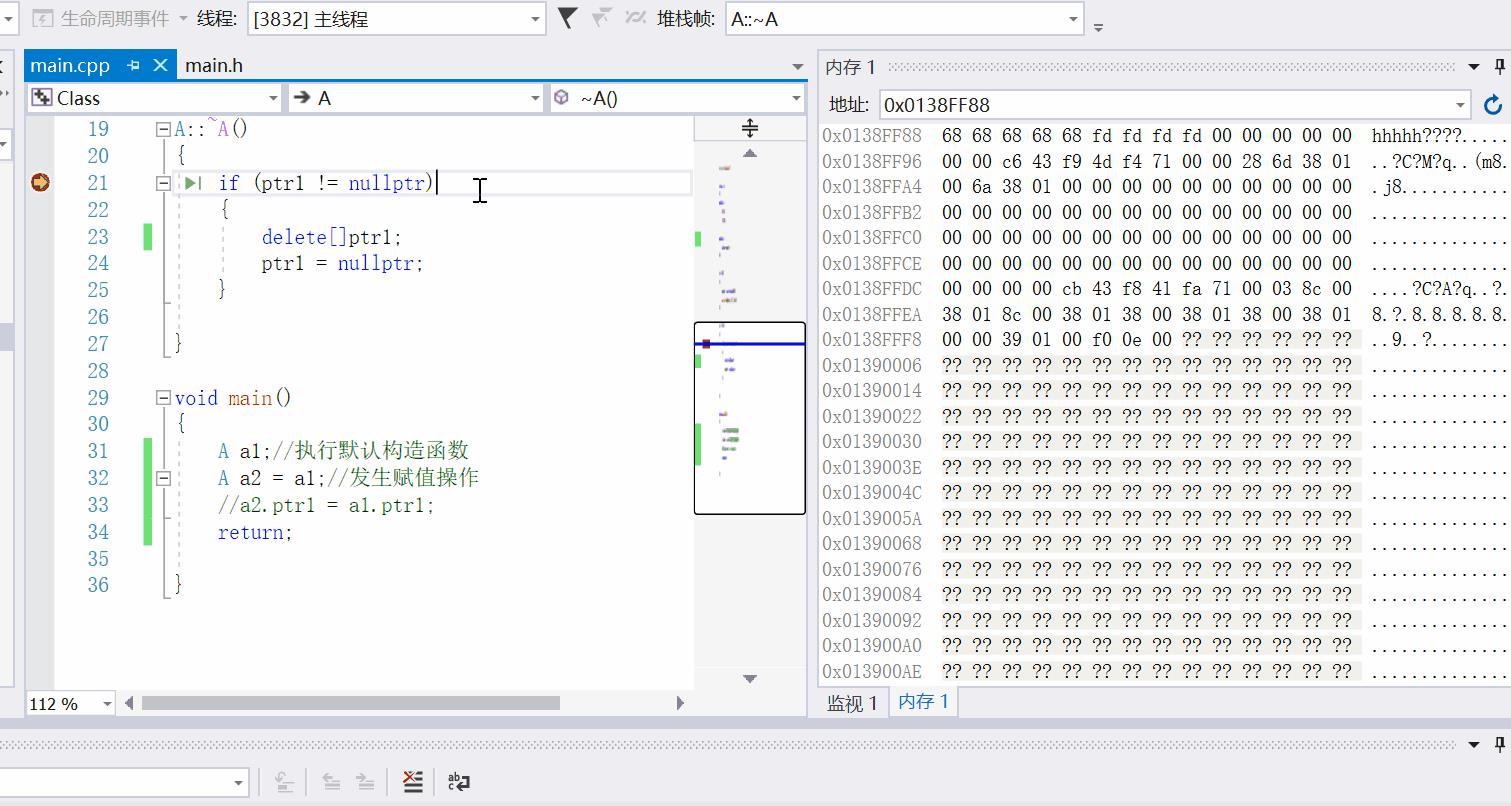1511x806 pixels.
Task: Open the Class scope dropdown
Action: pos(273,98)
